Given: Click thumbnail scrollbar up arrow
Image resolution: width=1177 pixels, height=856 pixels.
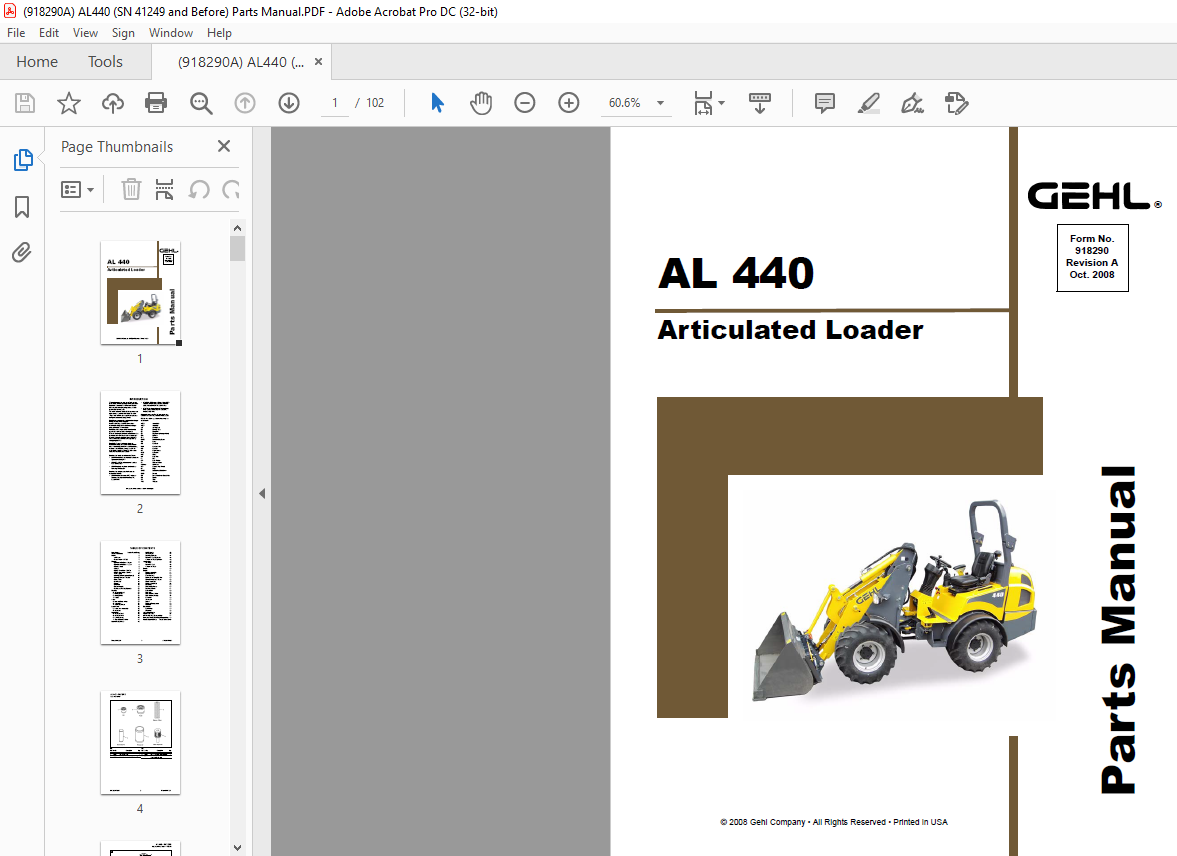Looking at the screenshot, I should point(237,228).
